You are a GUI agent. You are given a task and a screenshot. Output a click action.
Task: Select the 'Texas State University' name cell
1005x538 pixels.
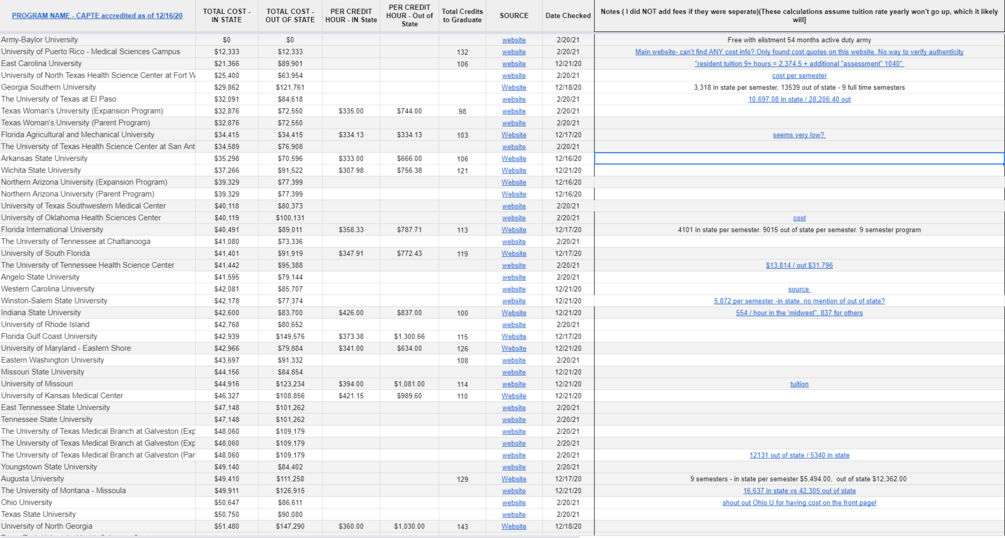click(97, 514)
